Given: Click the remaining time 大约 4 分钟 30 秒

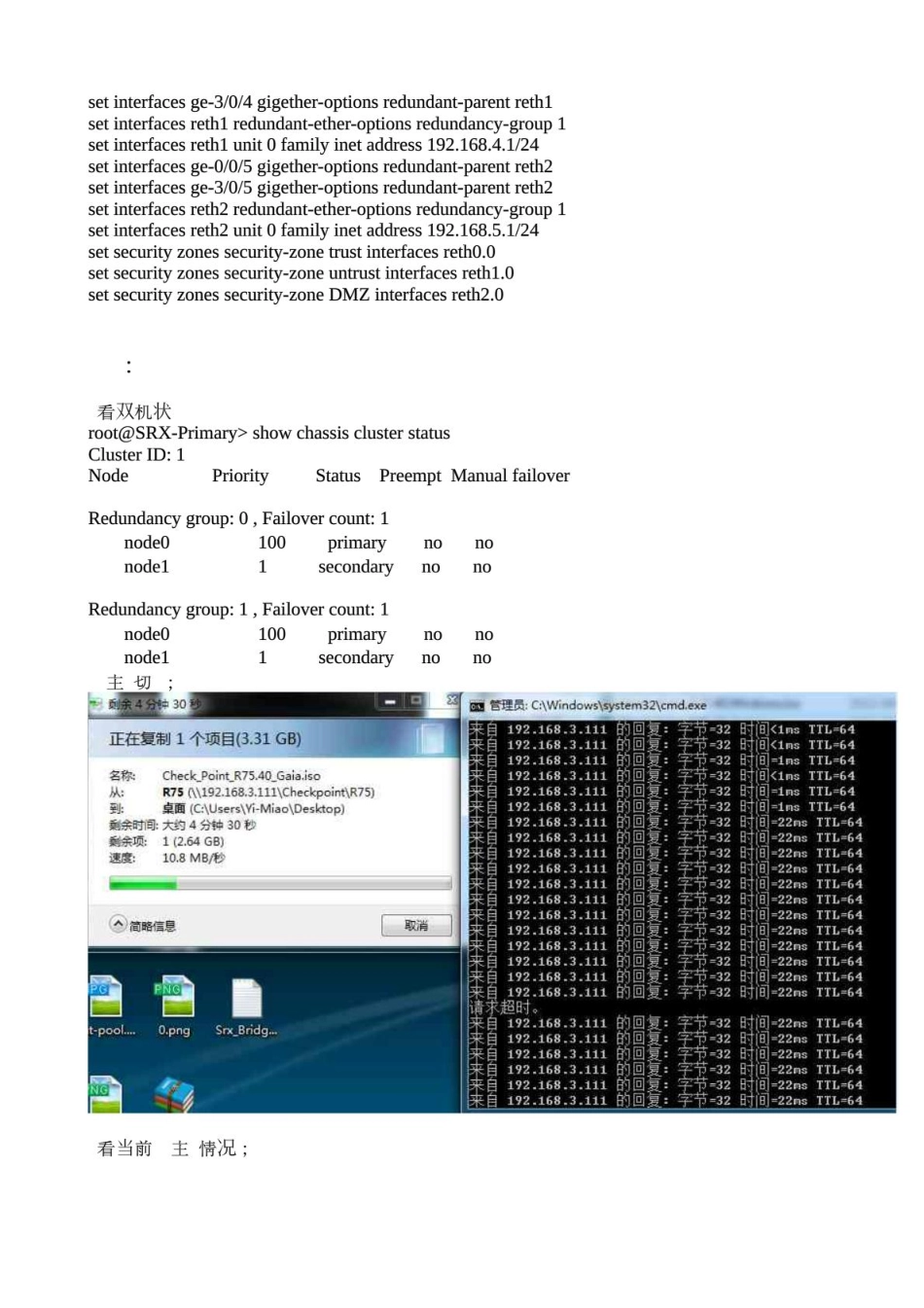Looking at the screenshot, I should tap(209, 825).
